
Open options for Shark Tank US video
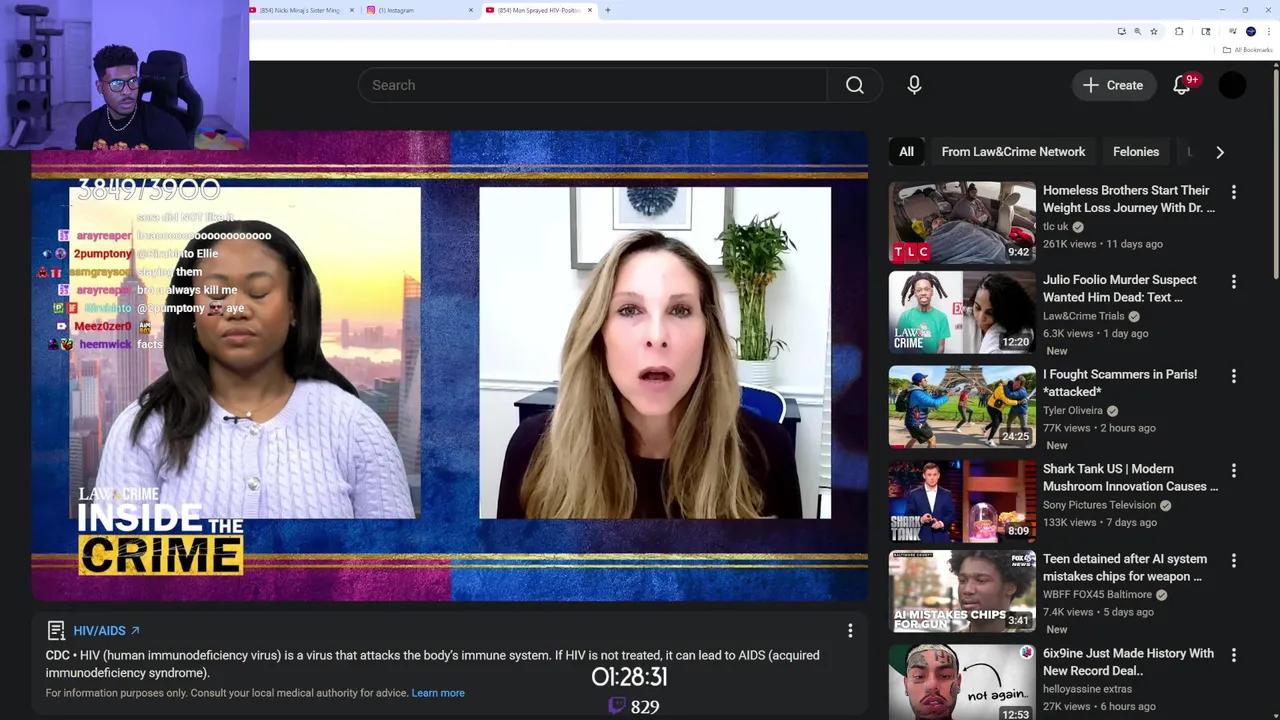click(1233, 470)
